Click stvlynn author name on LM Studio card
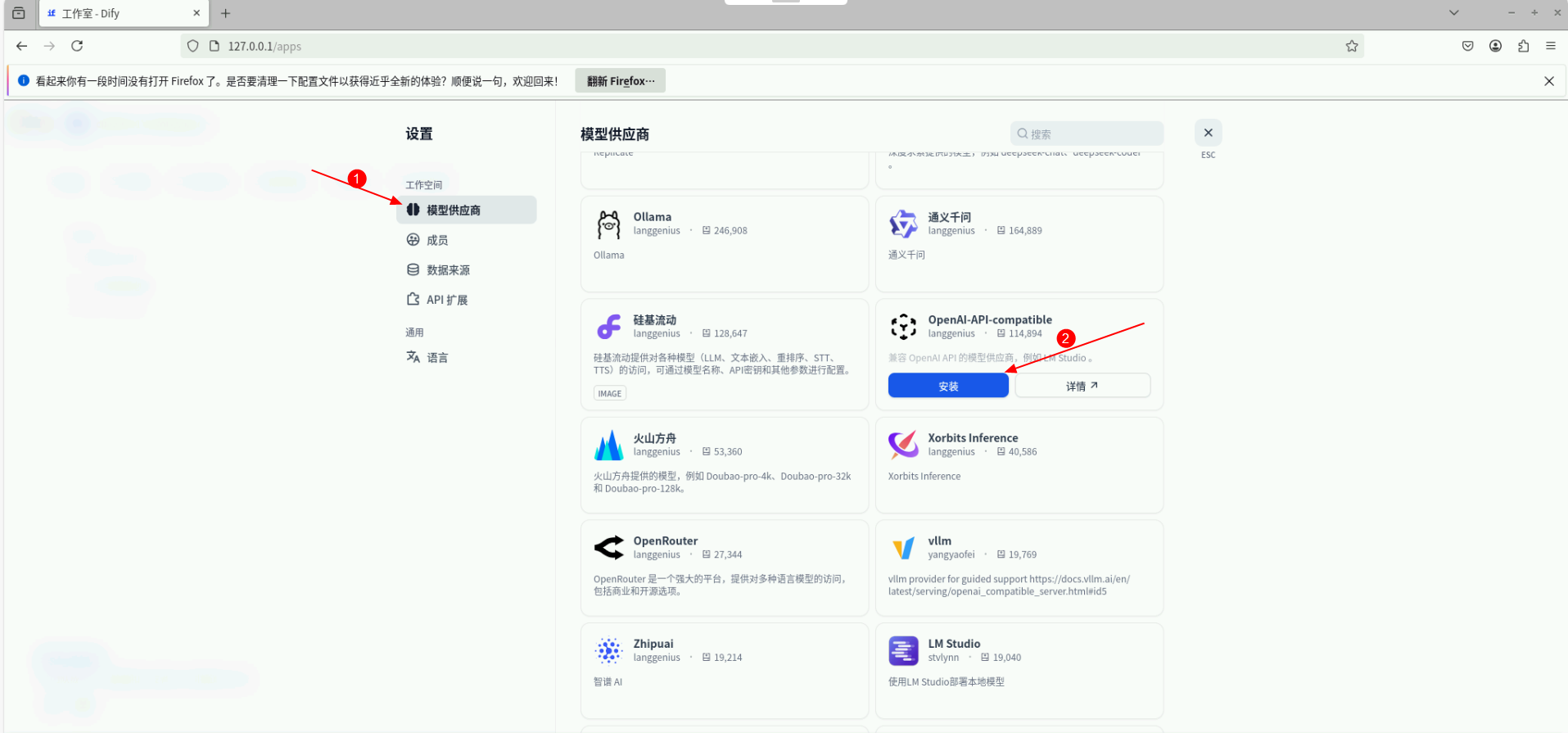Viewport: 1568px width, 733px height. [943, 658]
